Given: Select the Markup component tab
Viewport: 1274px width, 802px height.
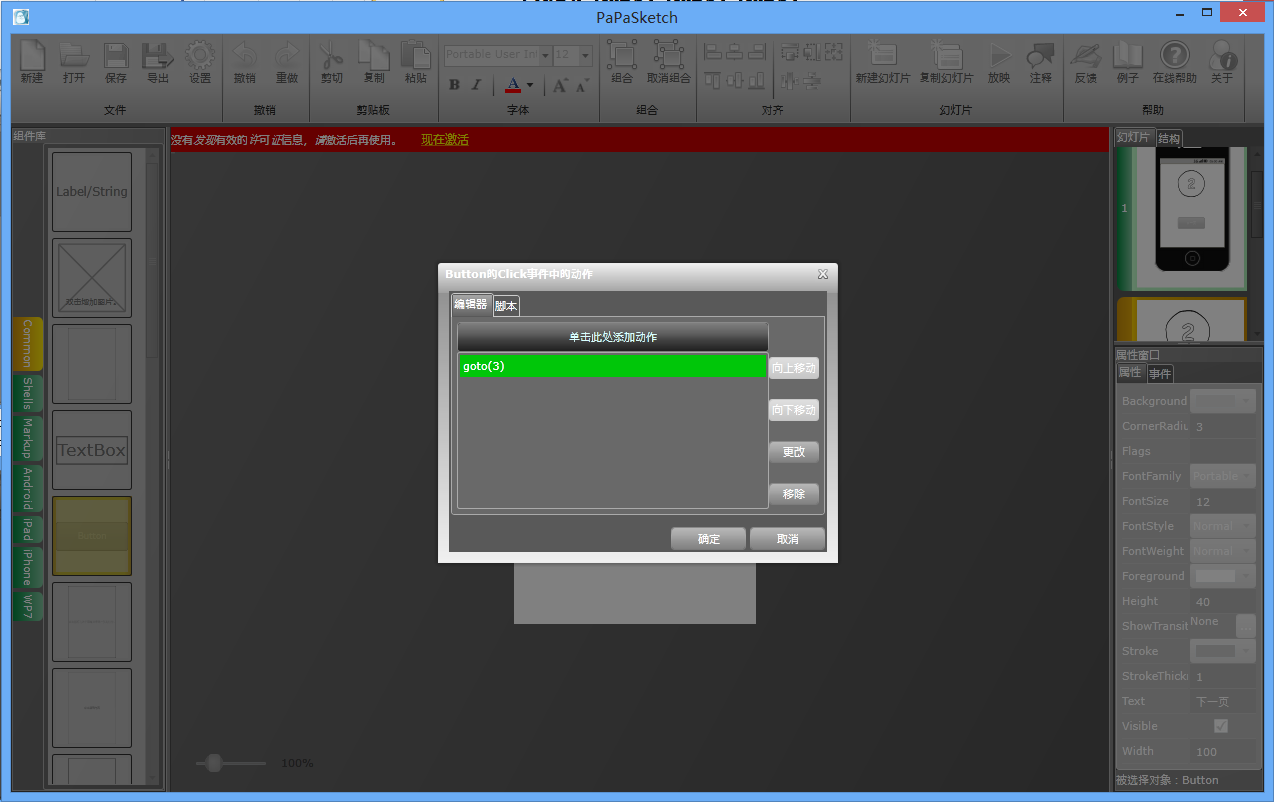Looking at the screenshot, I should point(28,440).
